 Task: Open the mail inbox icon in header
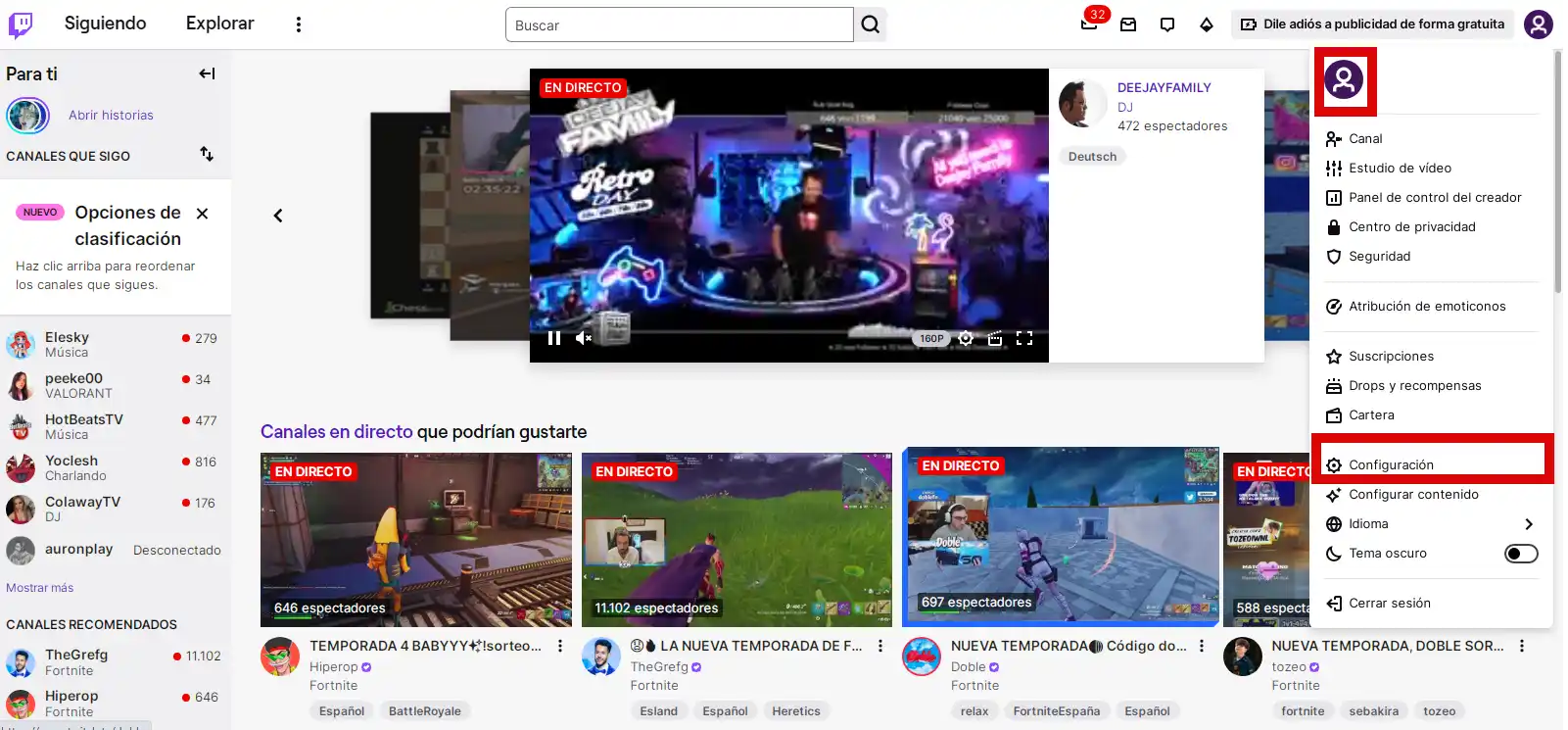(x=1128, y=24)
